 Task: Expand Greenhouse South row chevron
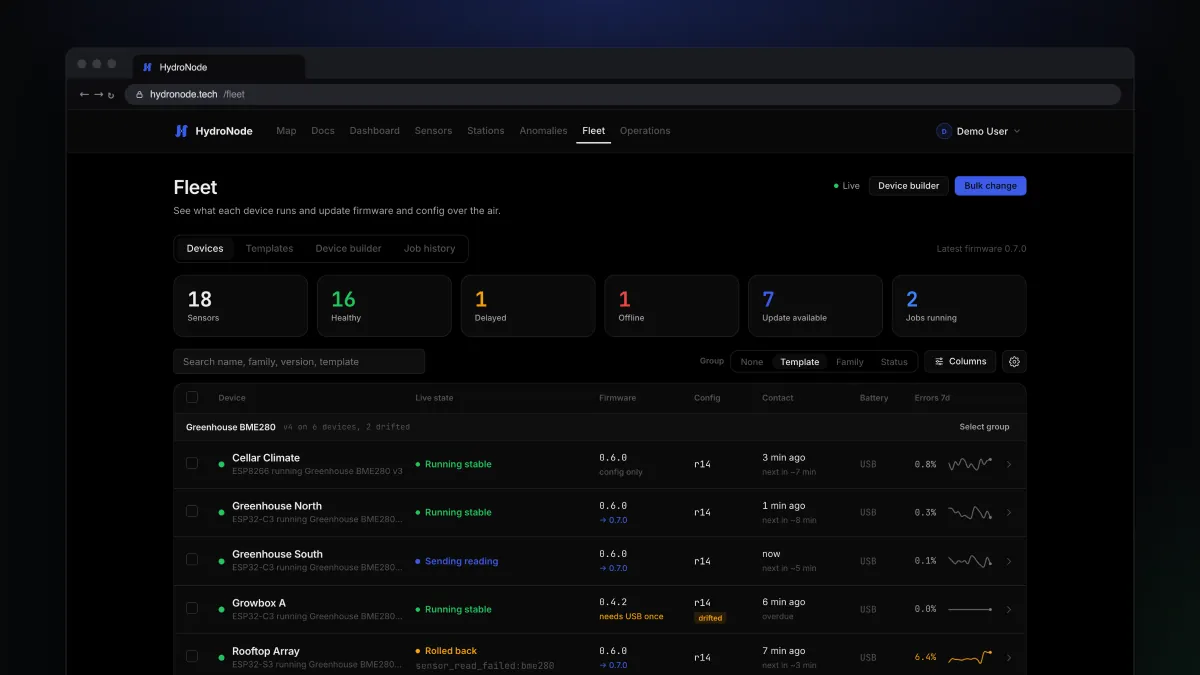[1009, 561]
